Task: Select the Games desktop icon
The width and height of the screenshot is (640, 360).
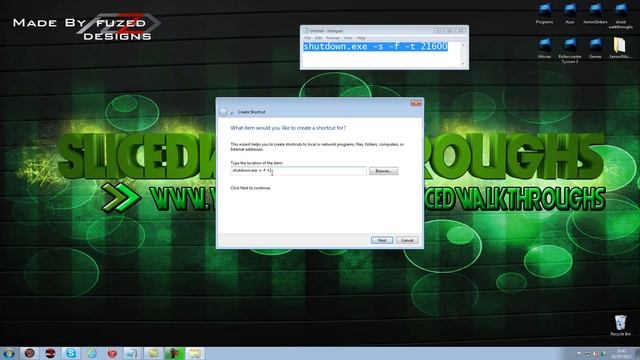Action: 595,48
